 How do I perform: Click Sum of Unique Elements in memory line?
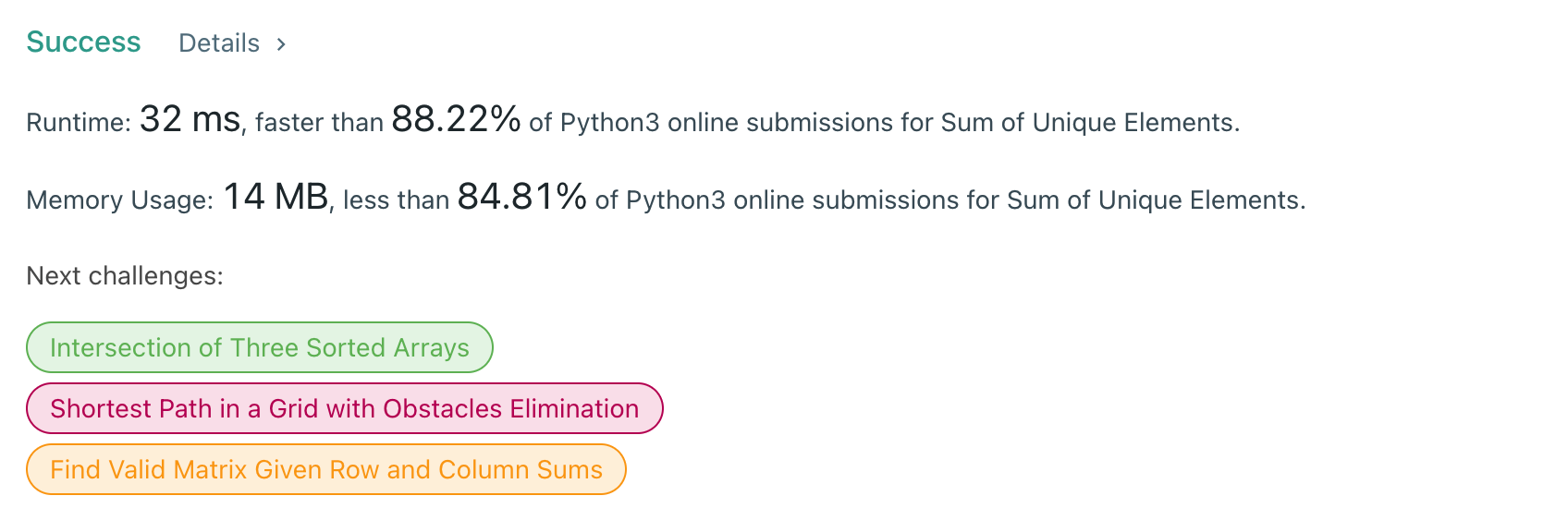pyautogui.click(x=1155, y=200)
